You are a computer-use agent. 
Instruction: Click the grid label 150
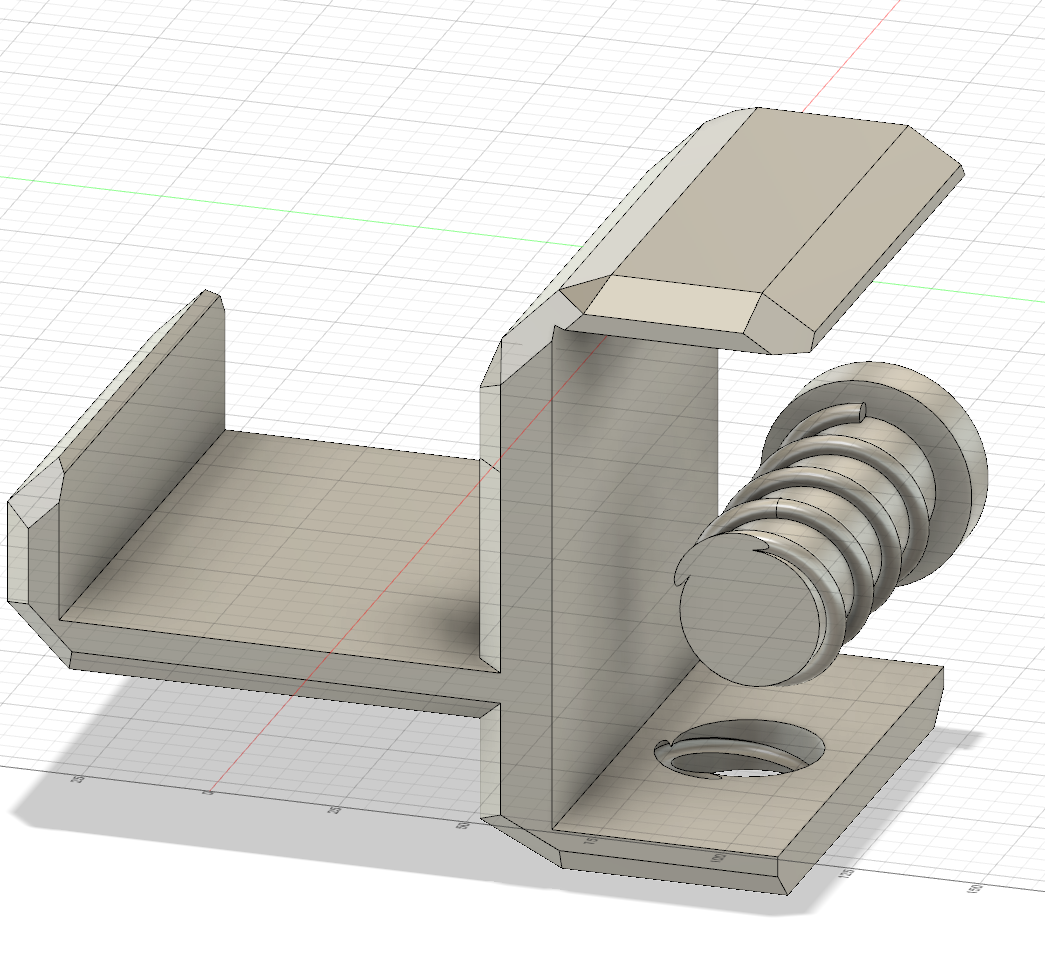tap(975, 889)
